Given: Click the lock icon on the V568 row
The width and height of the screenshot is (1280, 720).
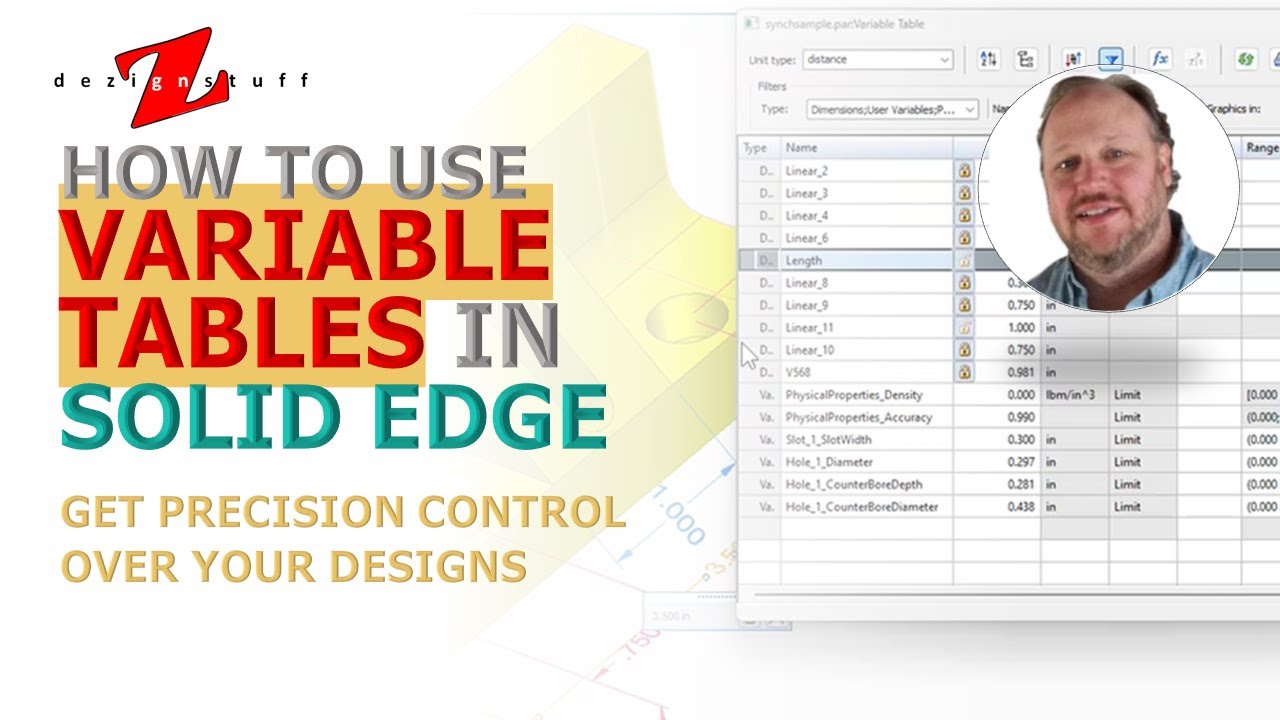Looking at the screenshot, I should (964, 372).
